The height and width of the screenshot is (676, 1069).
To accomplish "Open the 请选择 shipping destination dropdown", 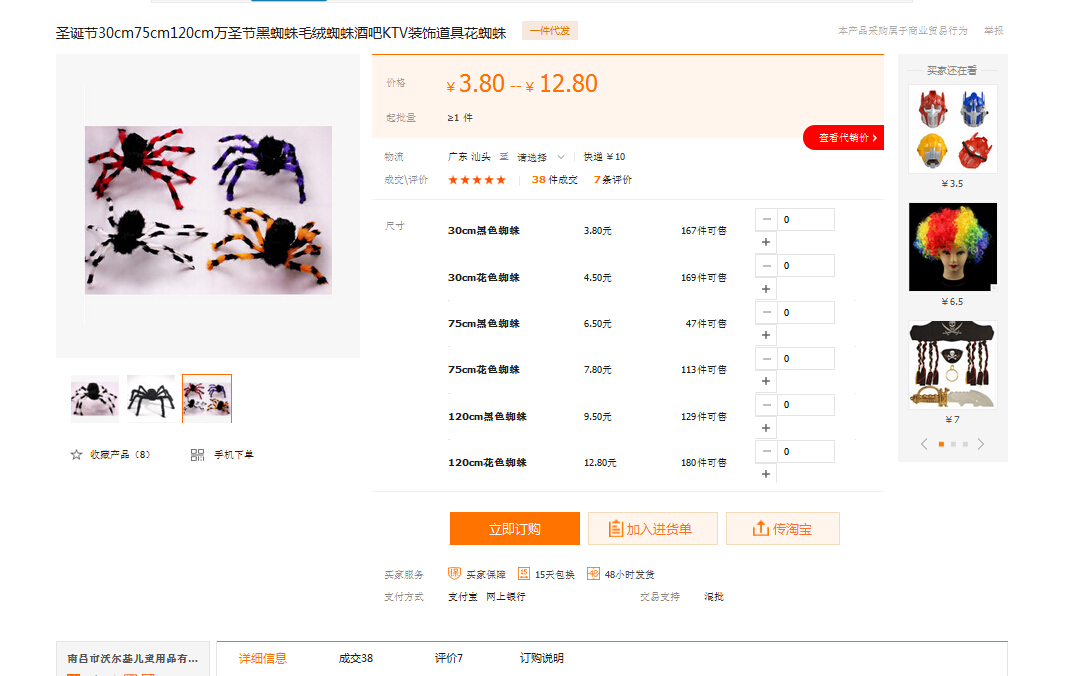I will [x=541, y=157].
